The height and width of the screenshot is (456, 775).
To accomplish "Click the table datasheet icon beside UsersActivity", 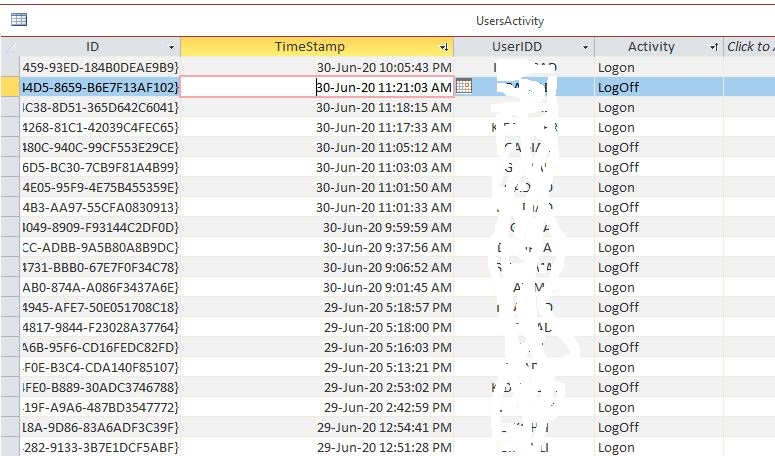I will (19, 20).
